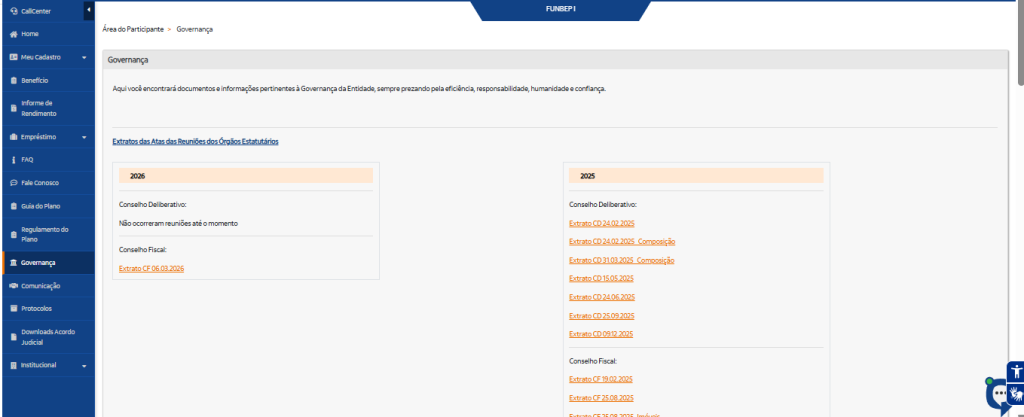This screenshot has height=417, width=1024.
Task: Expand the Institucional submenu arrow
Action: tap(84, 366)
